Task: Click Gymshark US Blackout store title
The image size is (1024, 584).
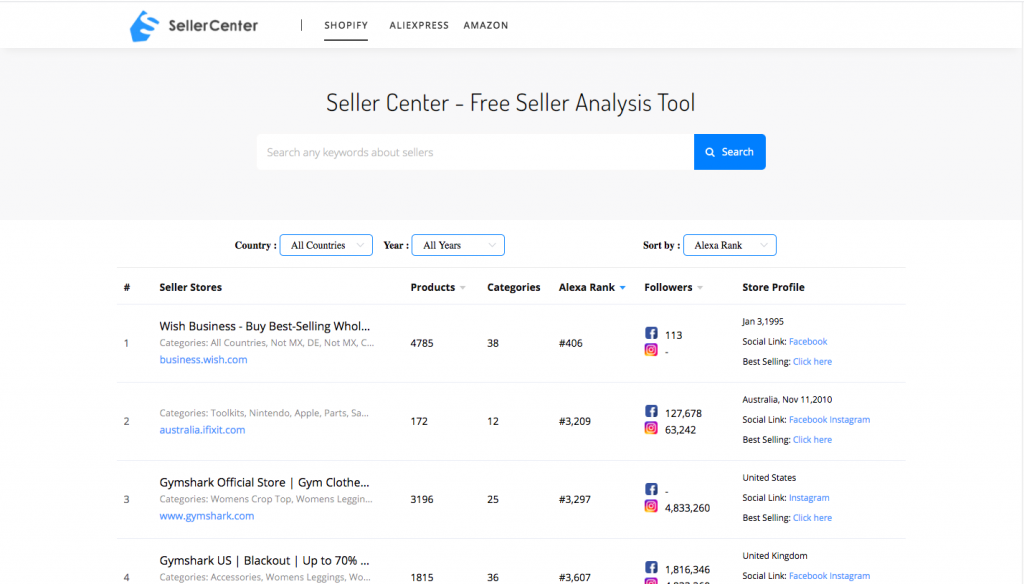Action: pos(264,561)
